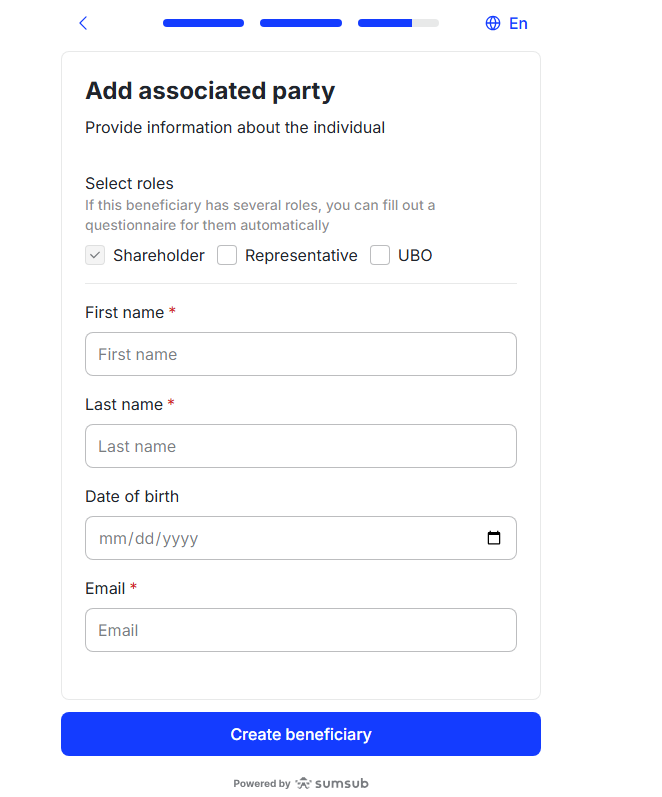Open the En language selector
Image resolution: width=662 pixels, height=797 pixels.
(x=518, y=23)
